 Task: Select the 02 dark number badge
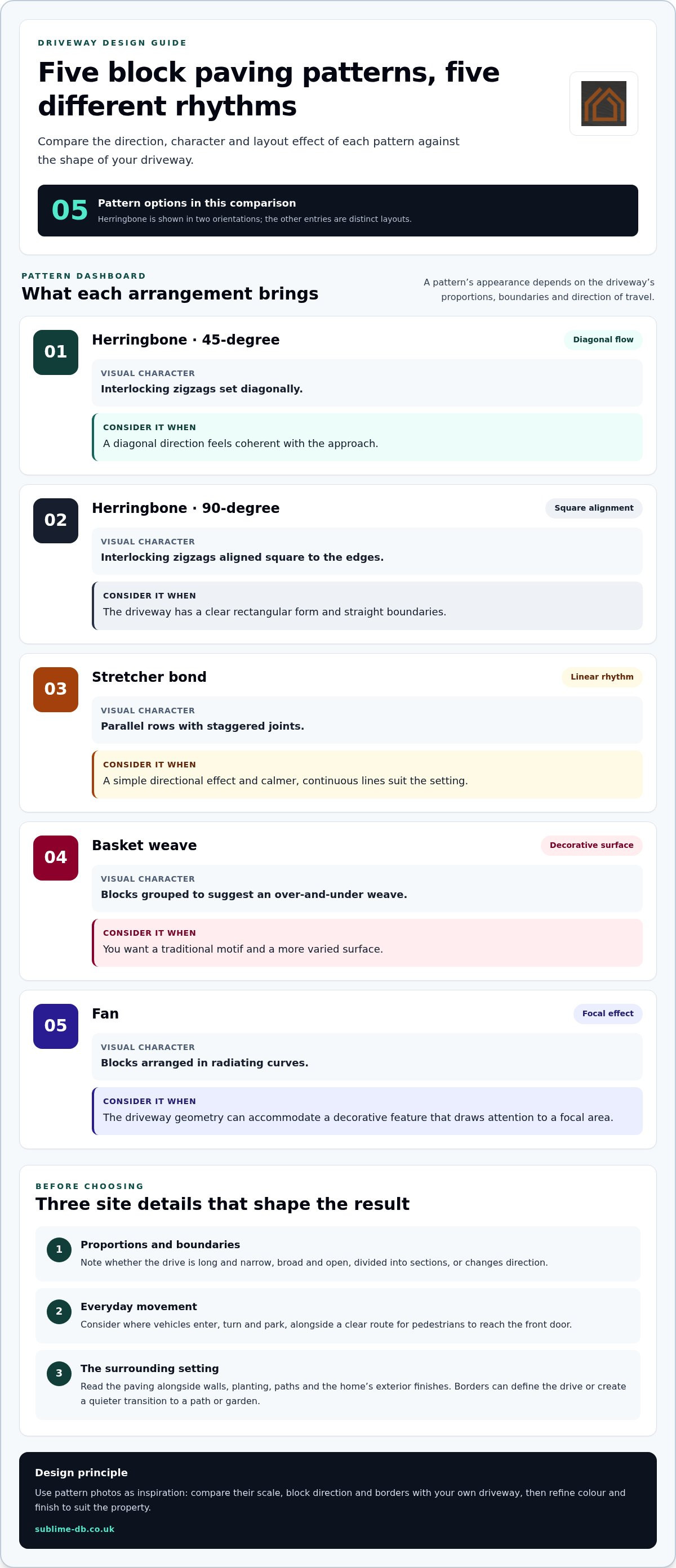point(55,520)
